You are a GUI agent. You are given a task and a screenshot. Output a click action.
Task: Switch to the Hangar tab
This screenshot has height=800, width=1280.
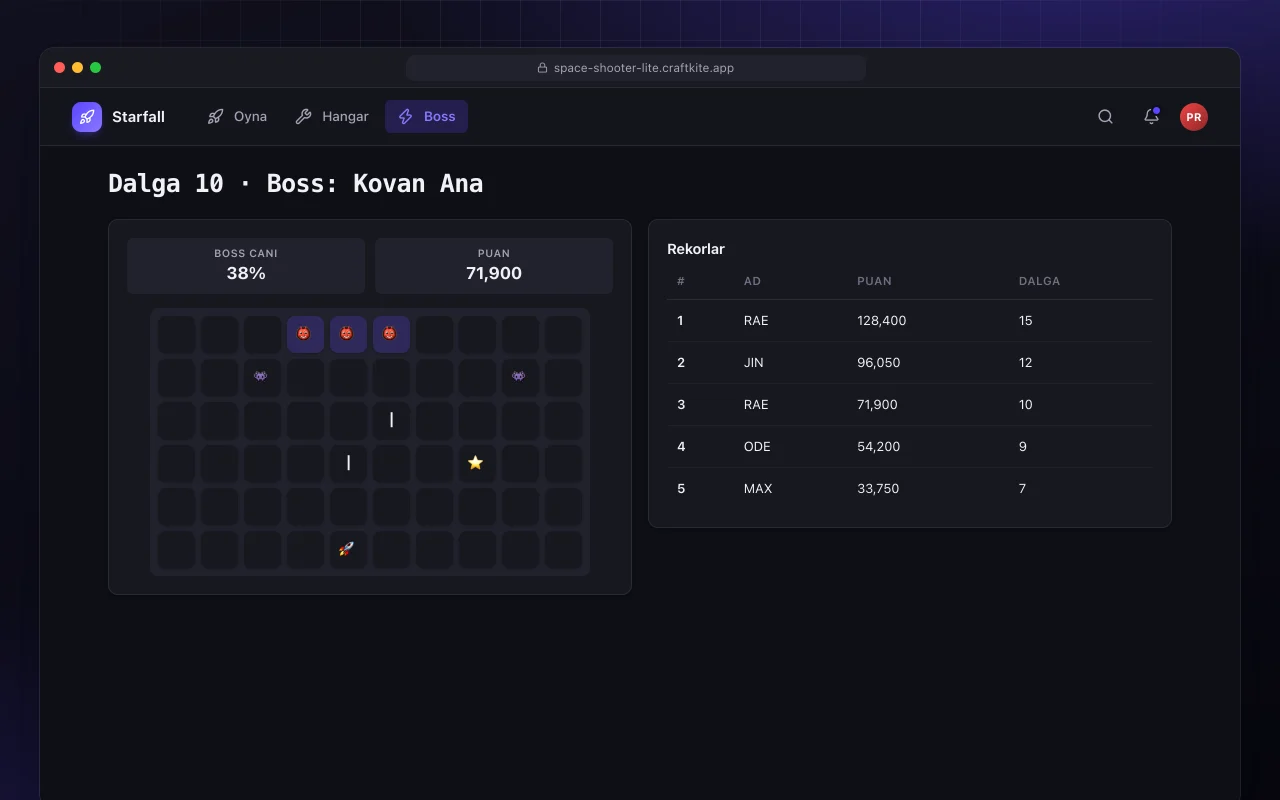[x=332, y=117]
